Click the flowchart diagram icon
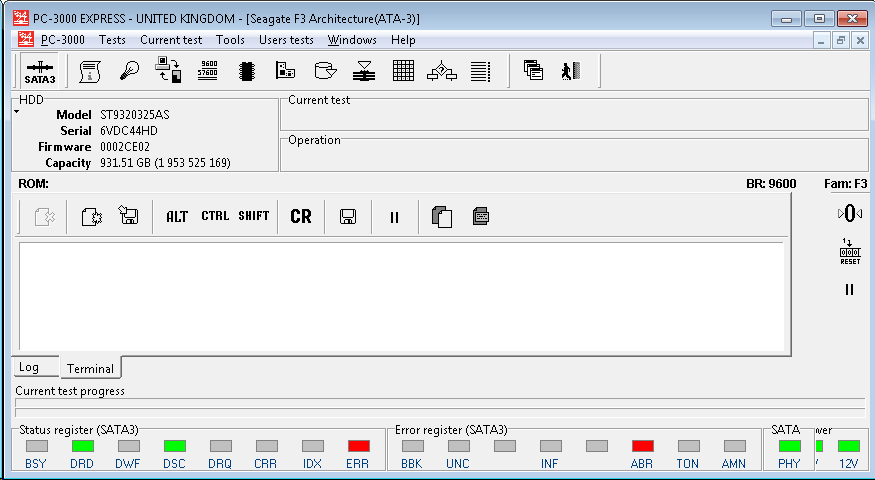875x480 pixels. coord(441,71)
